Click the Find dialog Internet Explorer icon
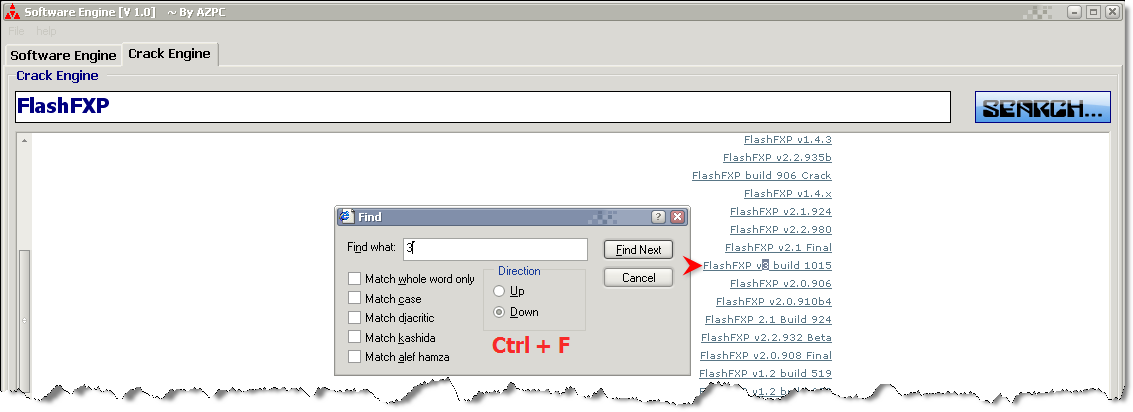 tap(347, 216)
